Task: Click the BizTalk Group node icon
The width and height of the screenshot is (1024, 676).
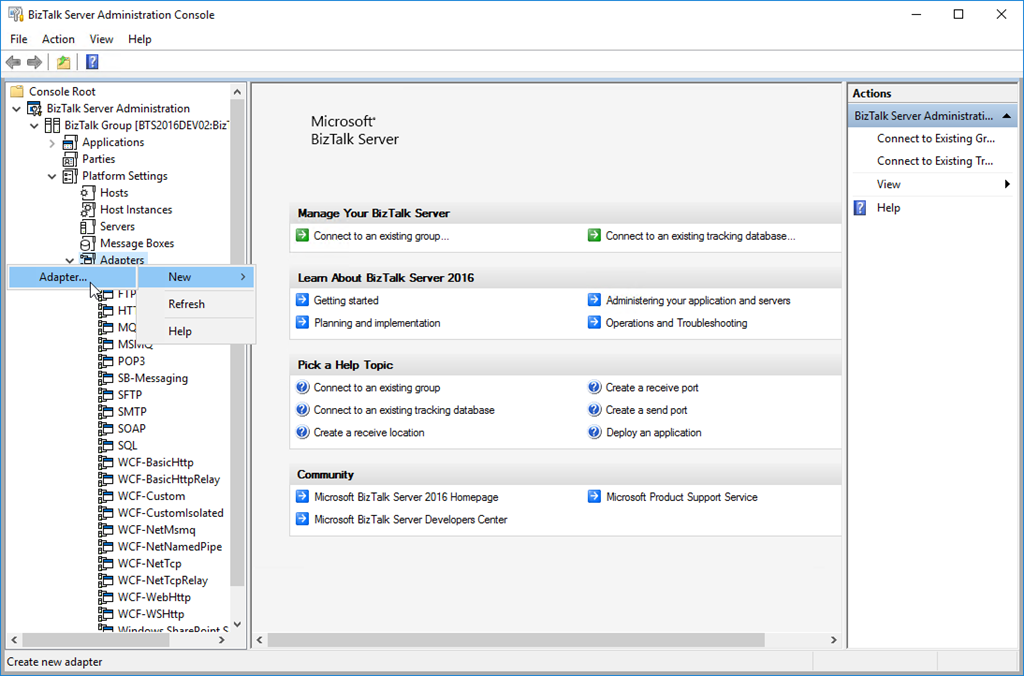Action: click(x=52, y=125)
